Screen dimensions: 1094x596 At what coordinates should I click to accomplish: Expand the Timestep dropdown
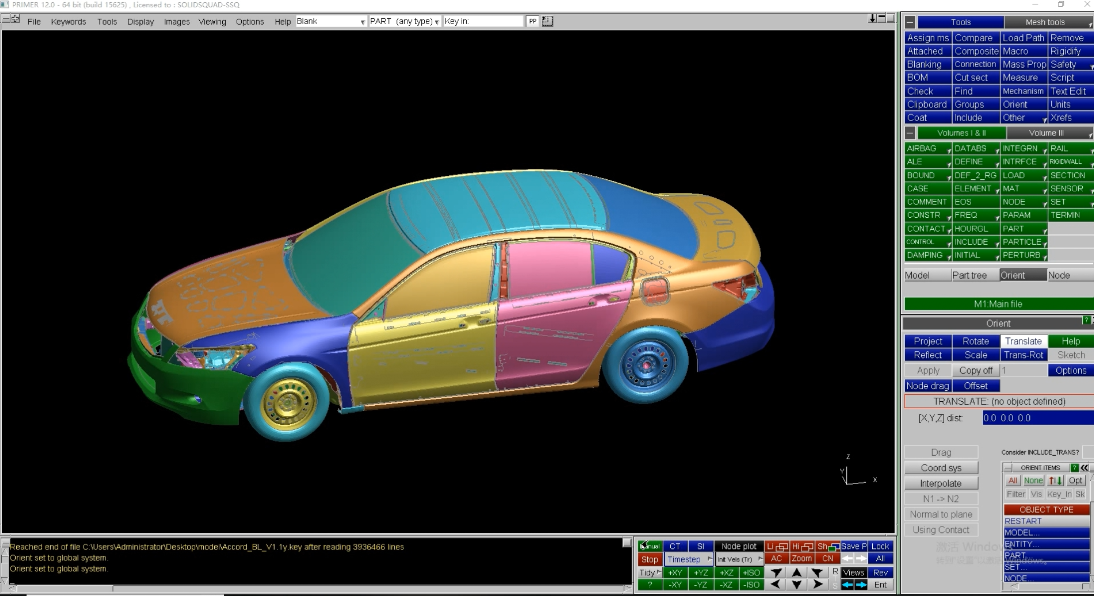[x=687, y=559]
